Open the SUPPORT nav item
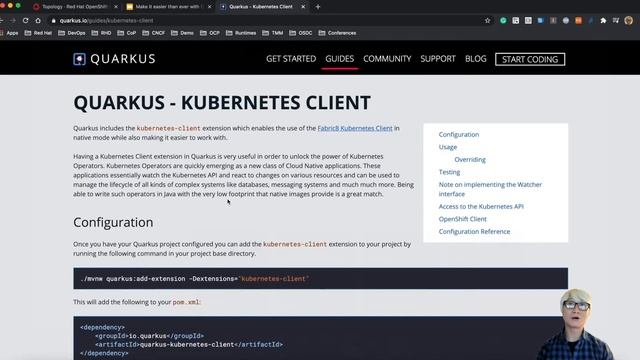Screen dimensions: 640x360 point(438,59)
